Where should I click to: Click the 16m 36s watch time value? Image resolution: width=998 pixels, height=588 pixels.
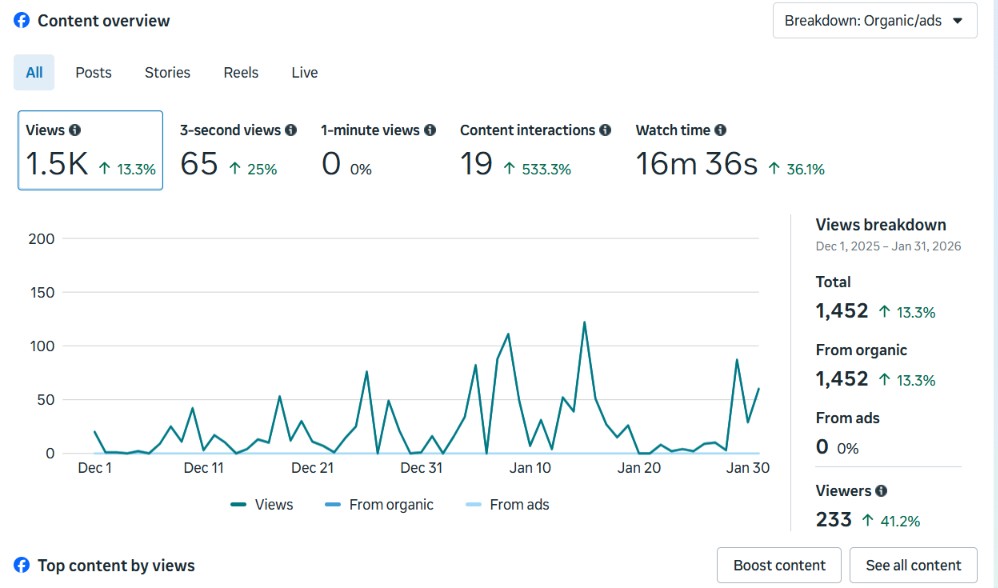[x=697, y=164]
